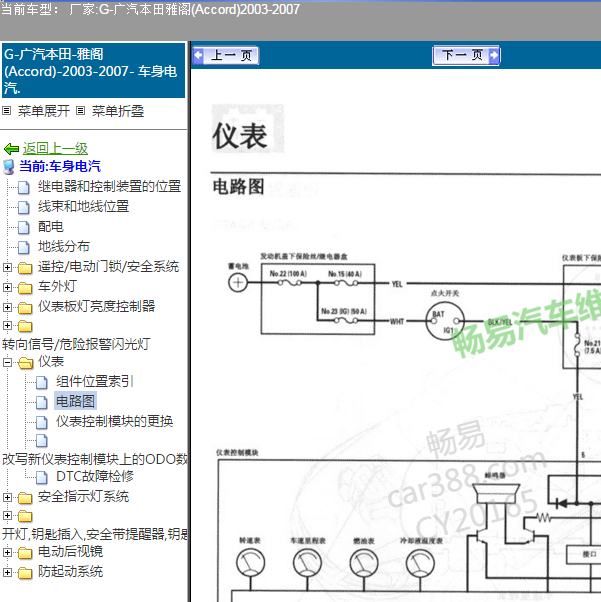The height and width of the screenshot is (602, 601).
Task: Expand the 防起动系统 folder
Action: click(x=7, y=573)
